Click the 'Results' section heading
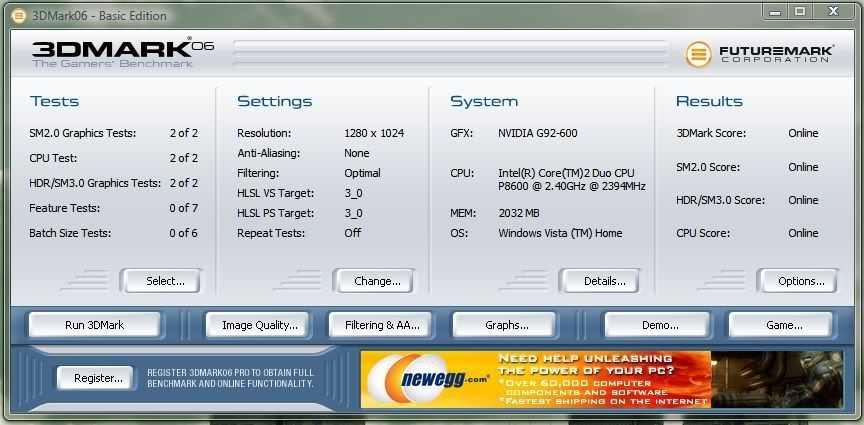Image resolution: width=864 pixels, height=425 pixels. (709, 101)
